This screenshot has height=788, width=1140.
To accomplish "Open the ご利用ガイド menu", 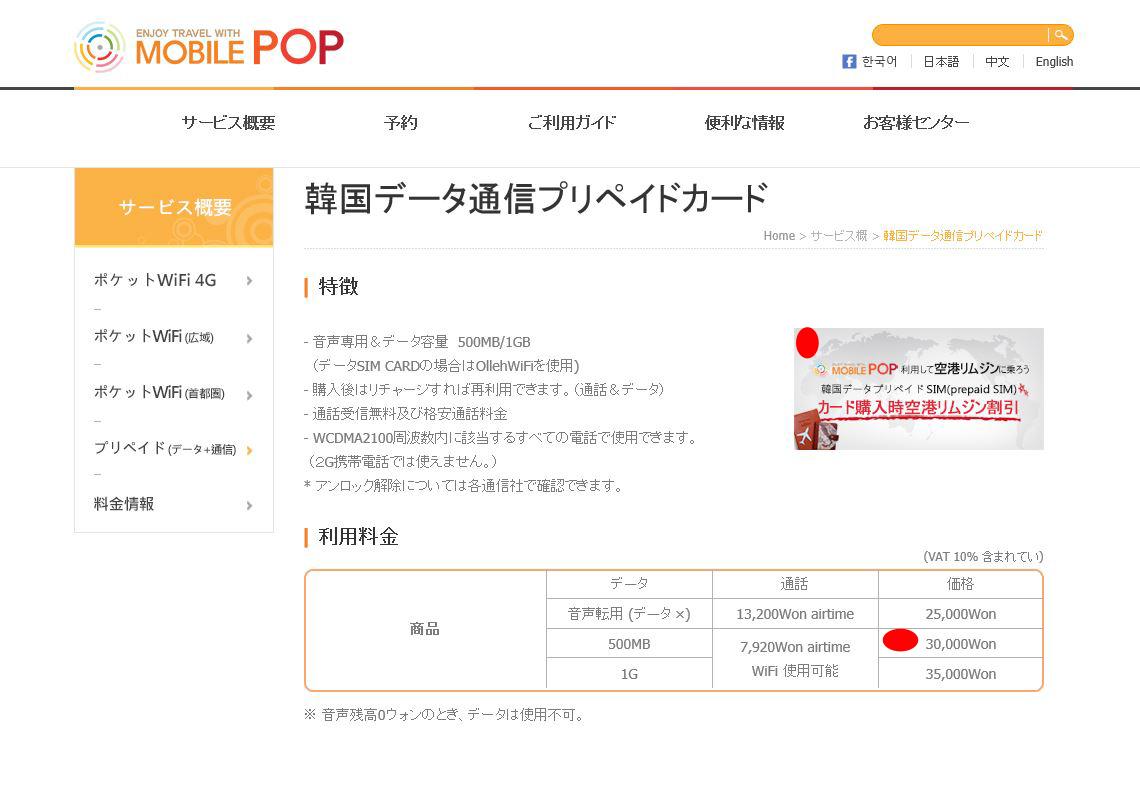I will pos(571,123).
